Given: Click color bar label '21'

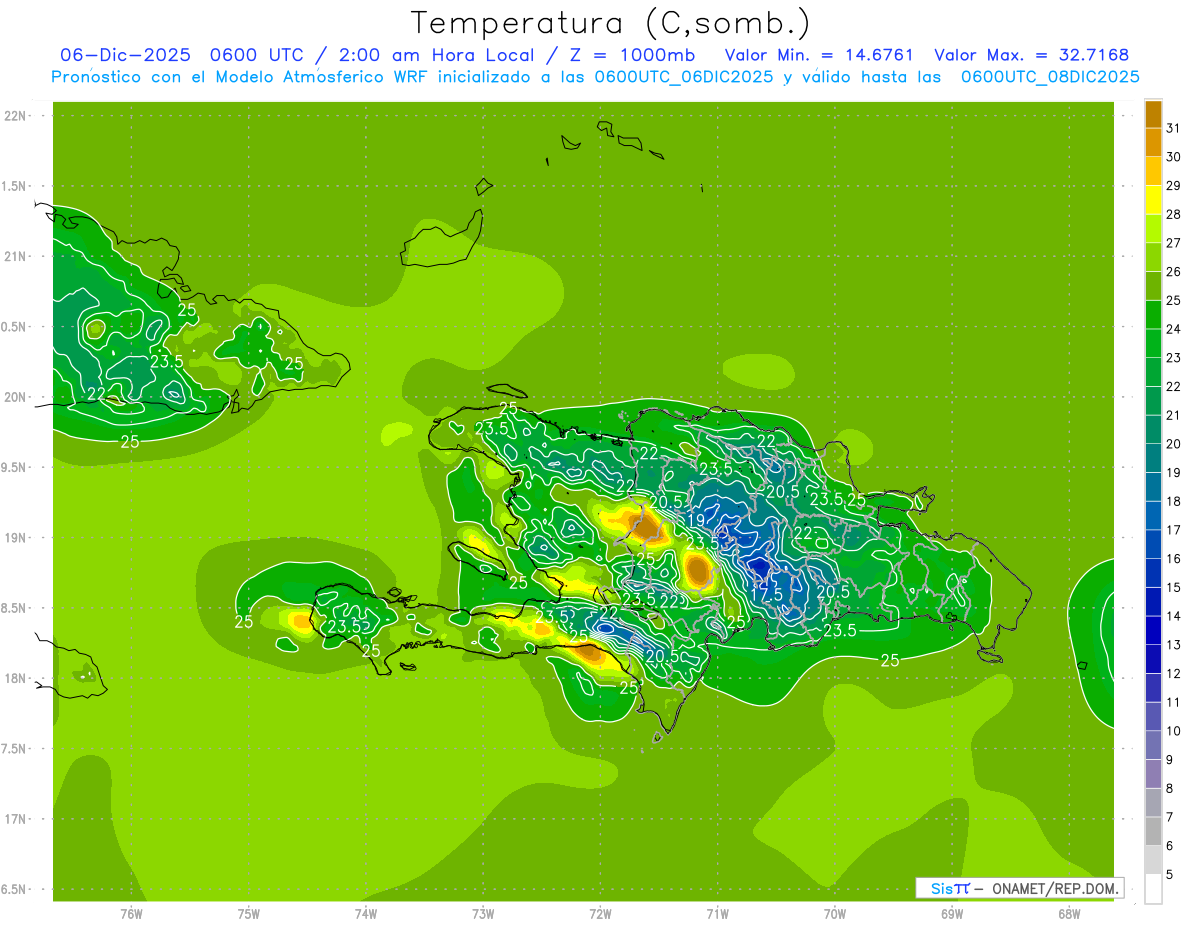Looking at the screenshot, I should [1173, 415].
